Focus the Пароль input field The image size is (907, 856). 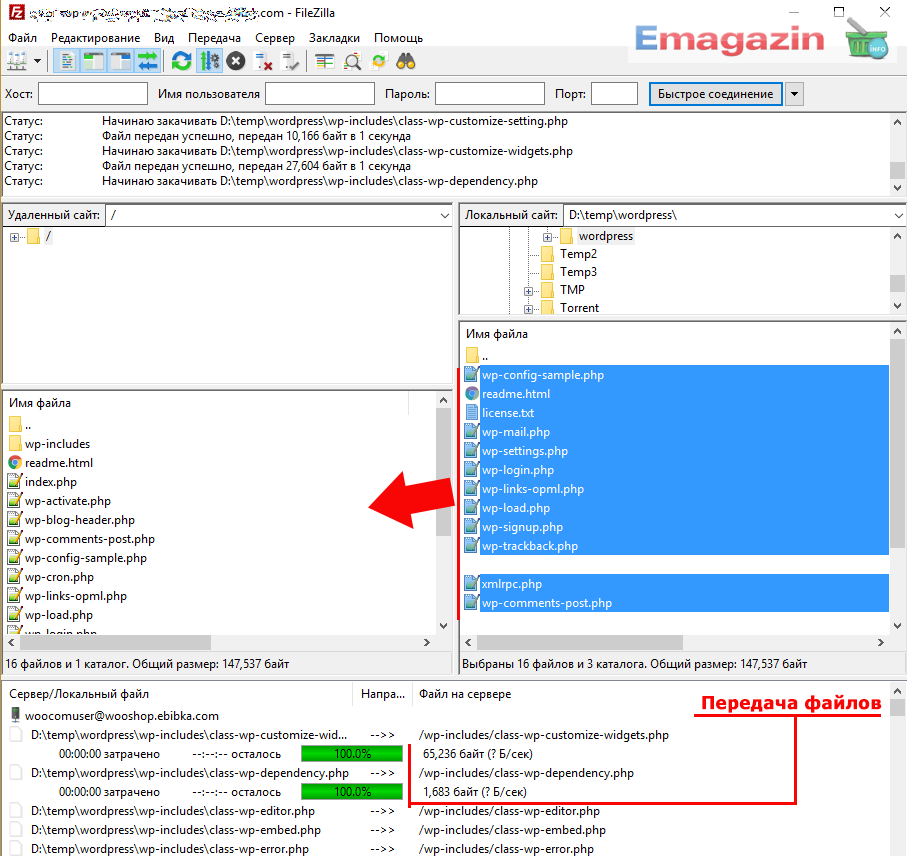click(490, 94)
